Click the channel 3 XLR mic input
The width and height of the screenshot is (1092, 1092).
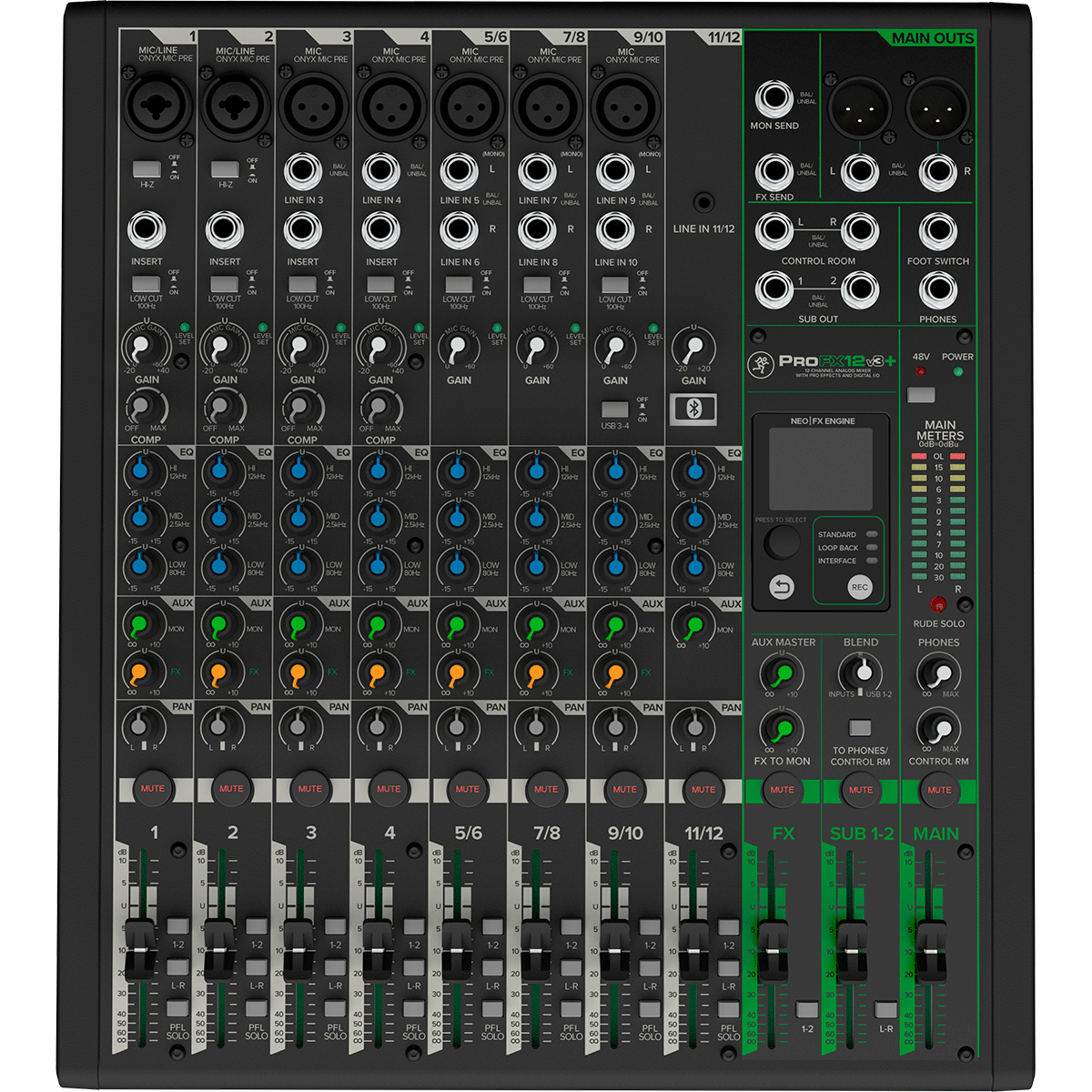[x=312, y=106]
